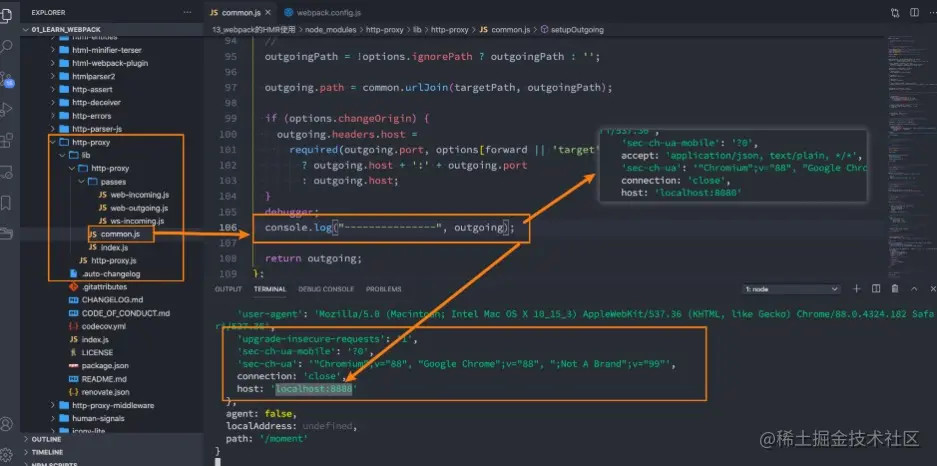
Task: Open Explorer views and more actions ellipsis
Action: [x=188, y=12]
